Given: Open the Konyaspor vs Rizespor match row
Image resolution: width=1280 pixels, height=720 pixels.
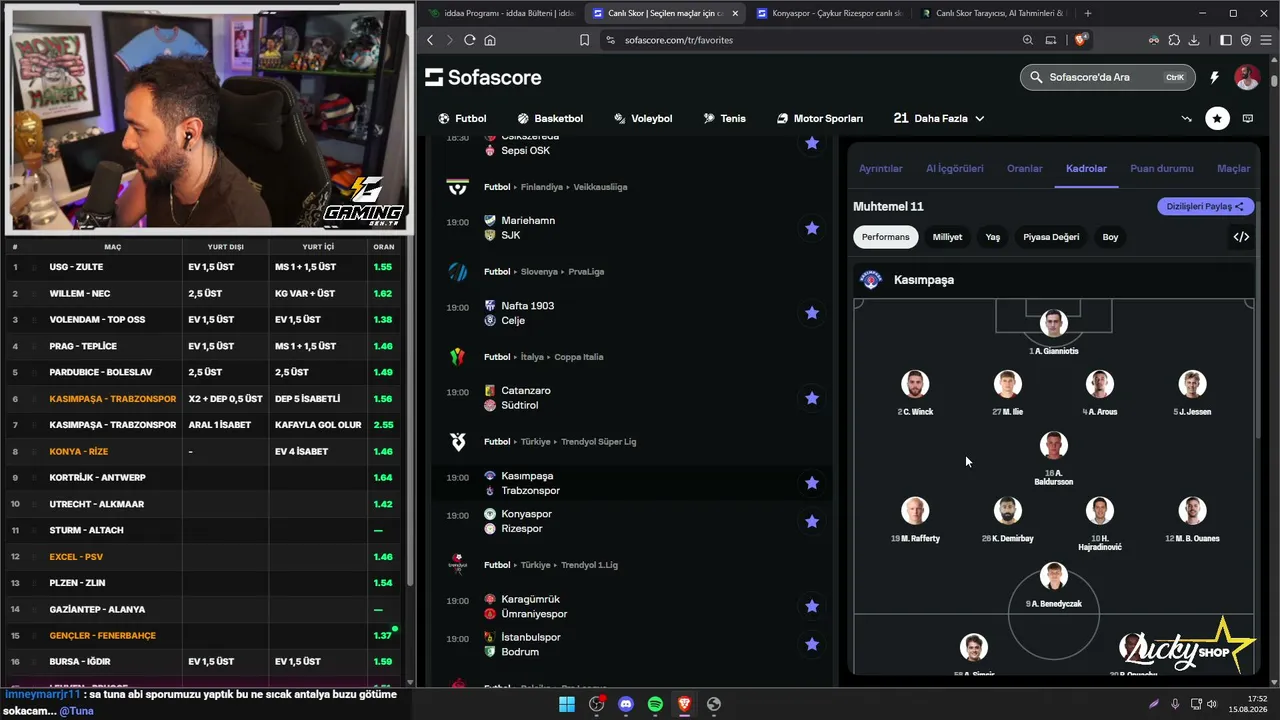Looking at the screenshot, I should (x=634, y=521).
